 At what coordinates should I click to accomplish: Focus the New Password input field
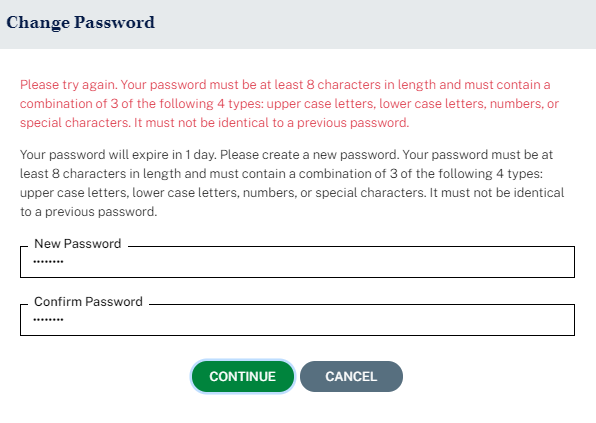click(x=297, y=262)
